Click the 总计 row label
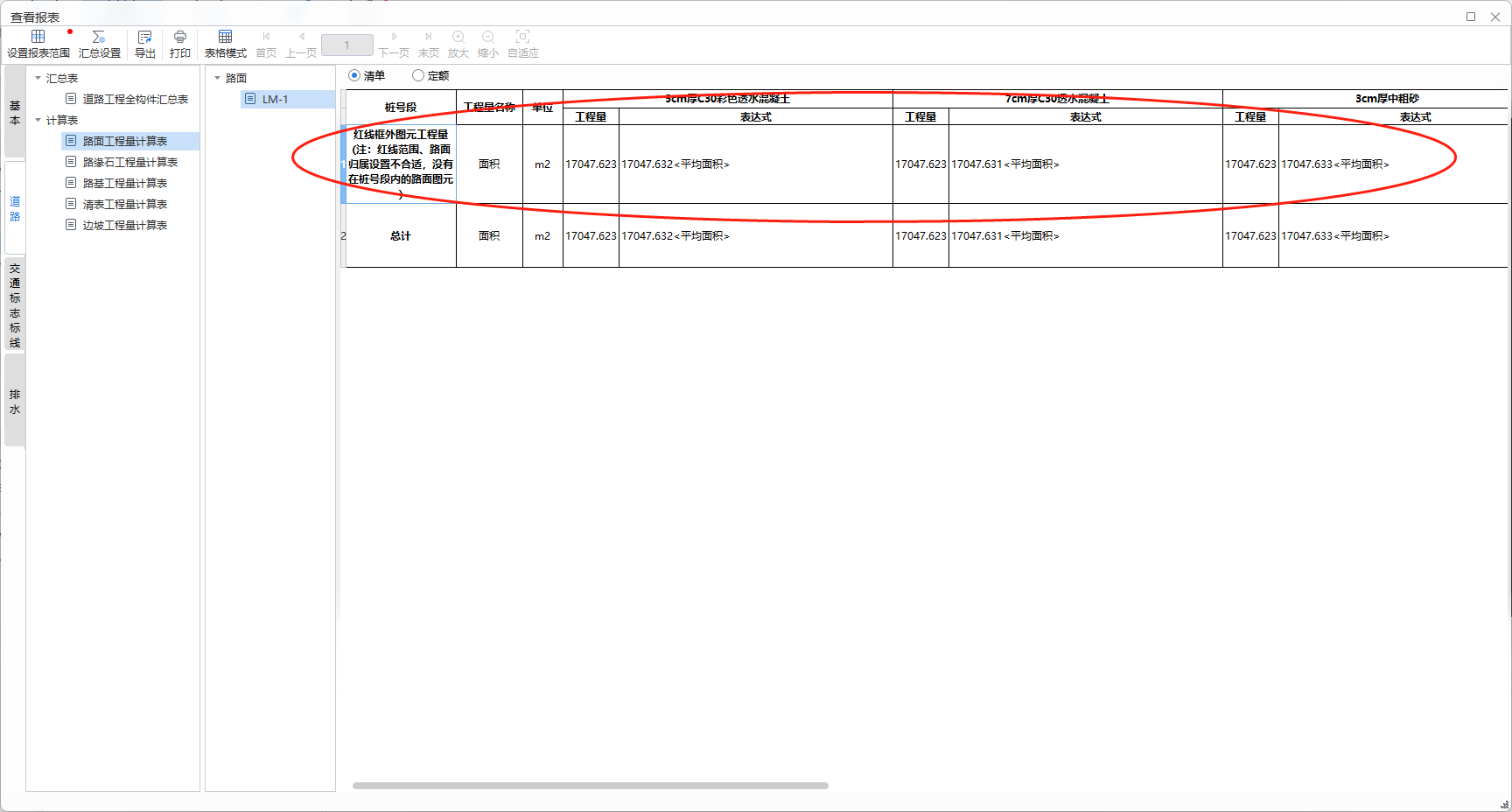The height and width of the screenshot is (812, 1512). coord(401,235)
